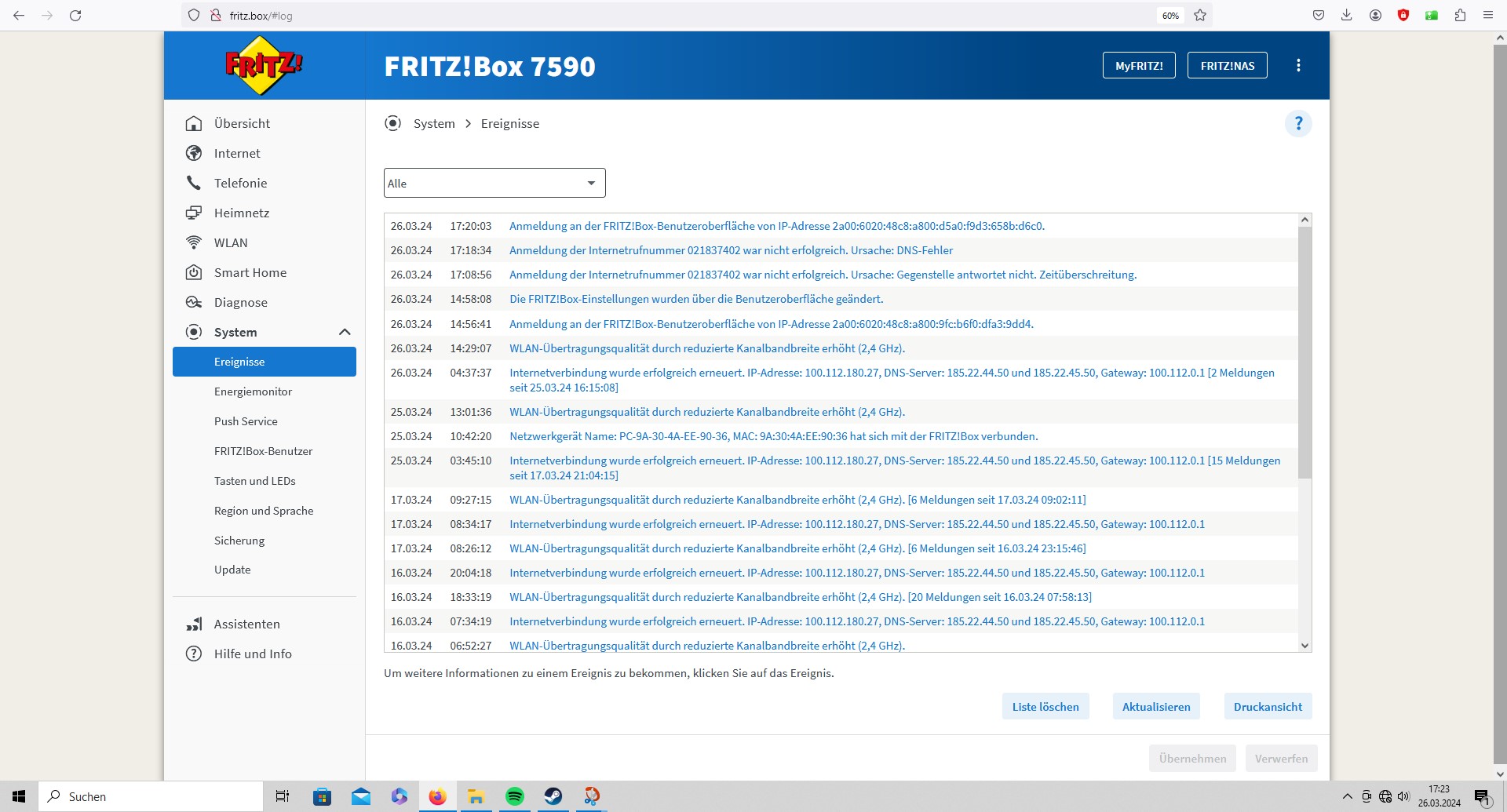The width and height of the screenshot is (1507, 812).
Task: Open Push Service submenu item
Action: pyautogui.click(x=246, y=421)
